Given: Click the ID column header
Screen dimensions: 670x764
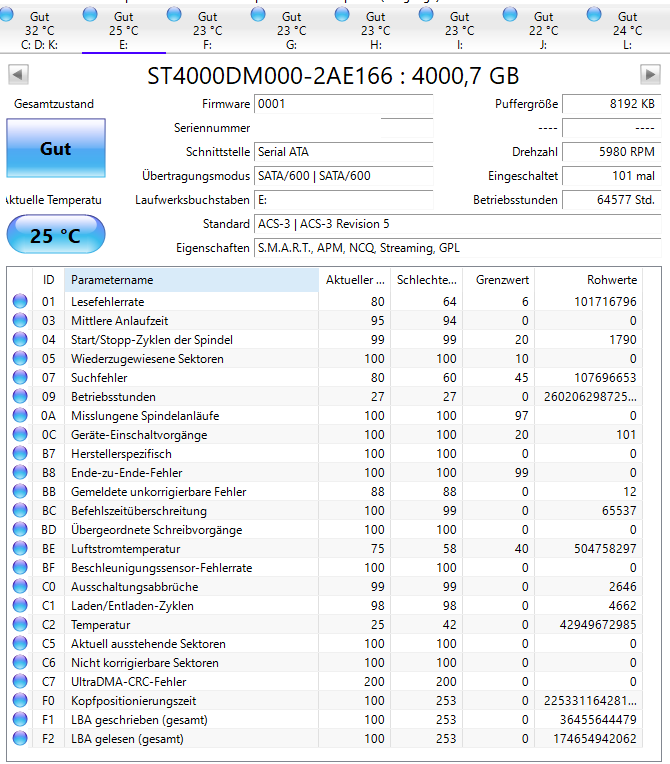Looking at the screenshot, I should 48,280.
